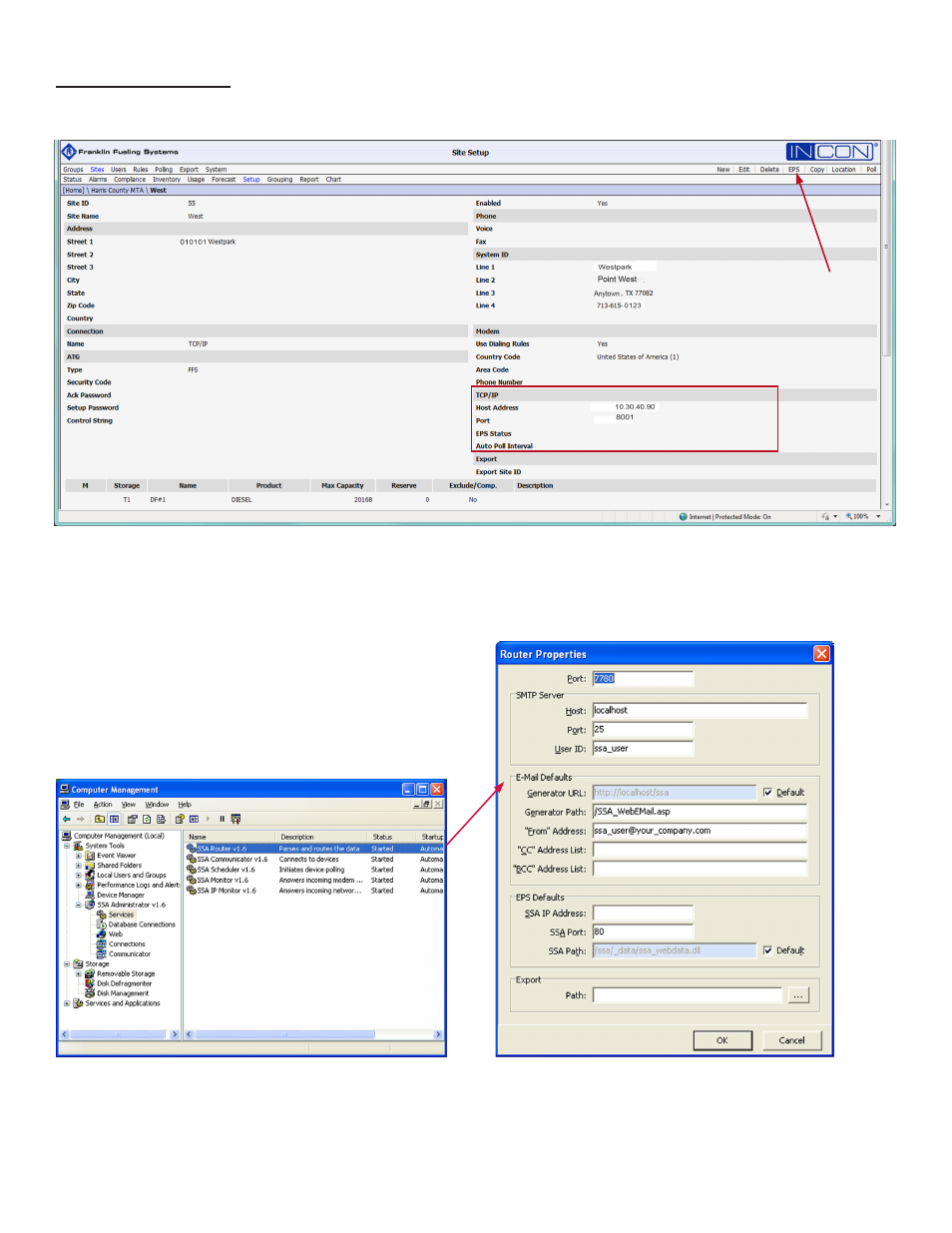Click Export List toolbar icon
The width and height of the screenshot is (952, 1233).
tap(161, 819)
